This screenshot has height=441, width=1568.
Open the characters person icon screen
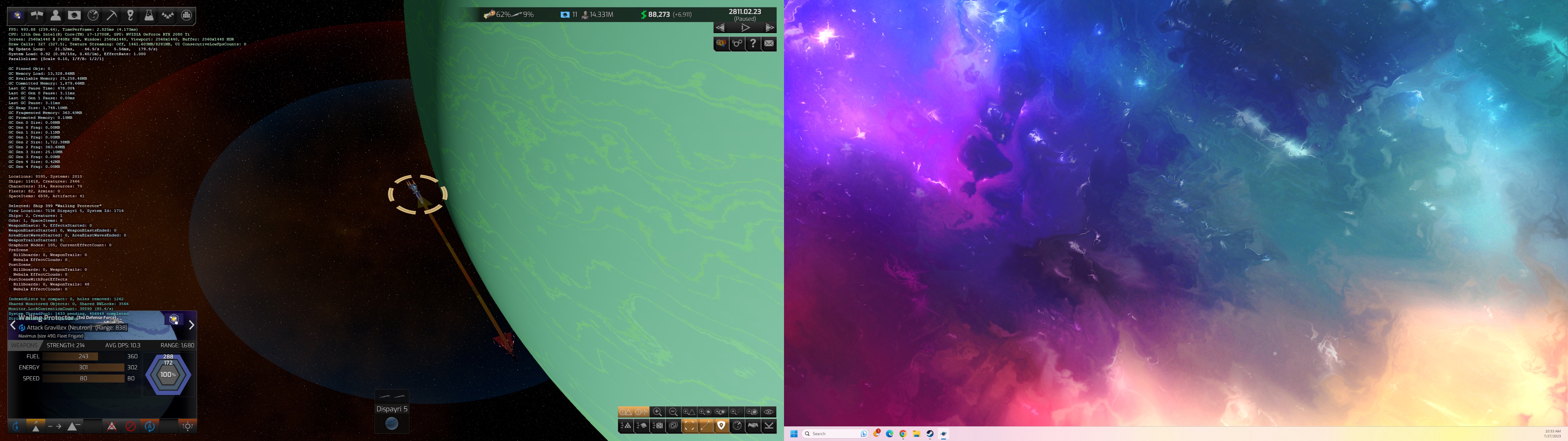(55, 15)
